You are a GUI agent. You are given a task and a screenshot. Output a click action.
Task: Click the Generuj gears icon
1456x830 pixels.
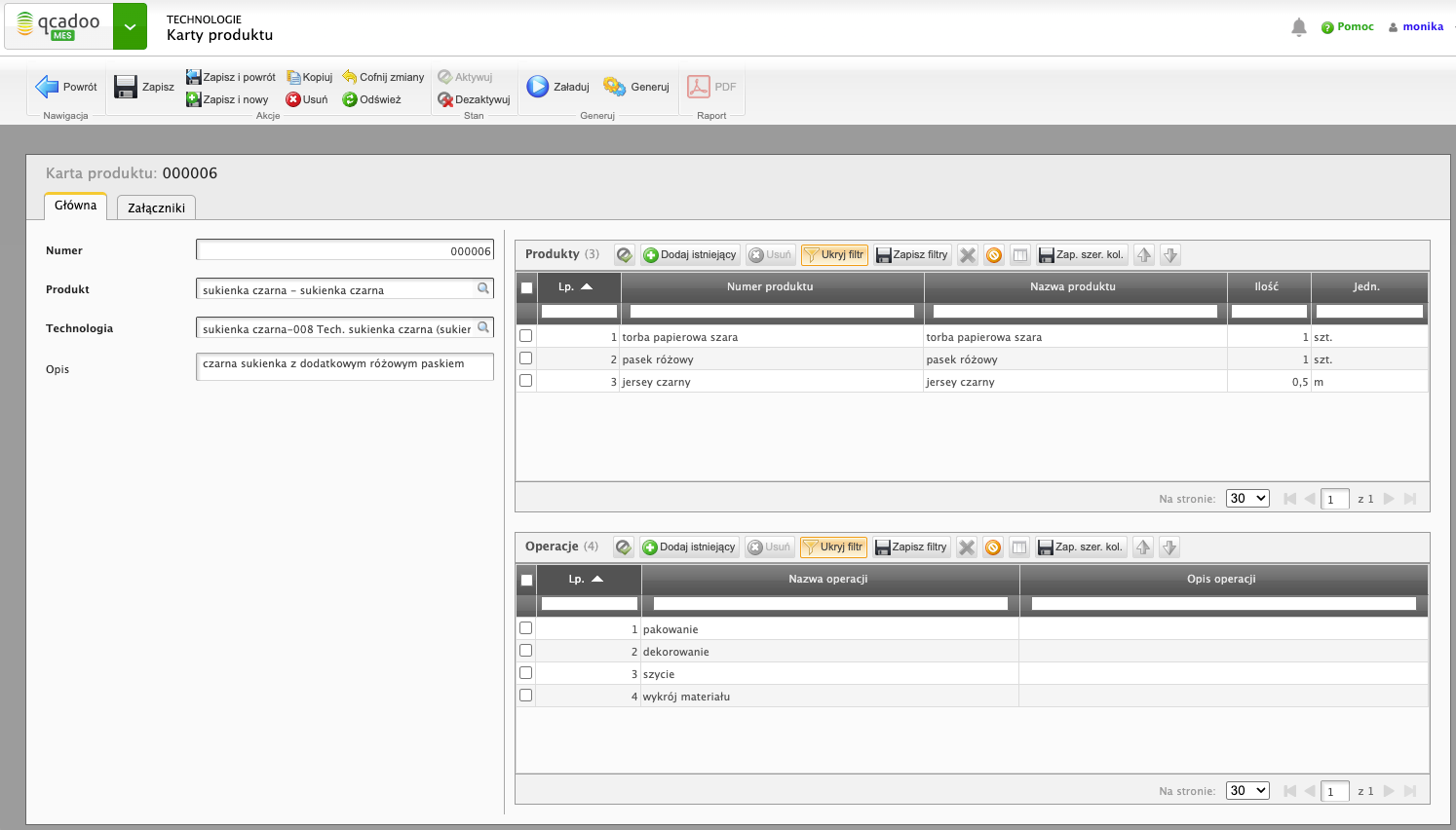point(614,87)
